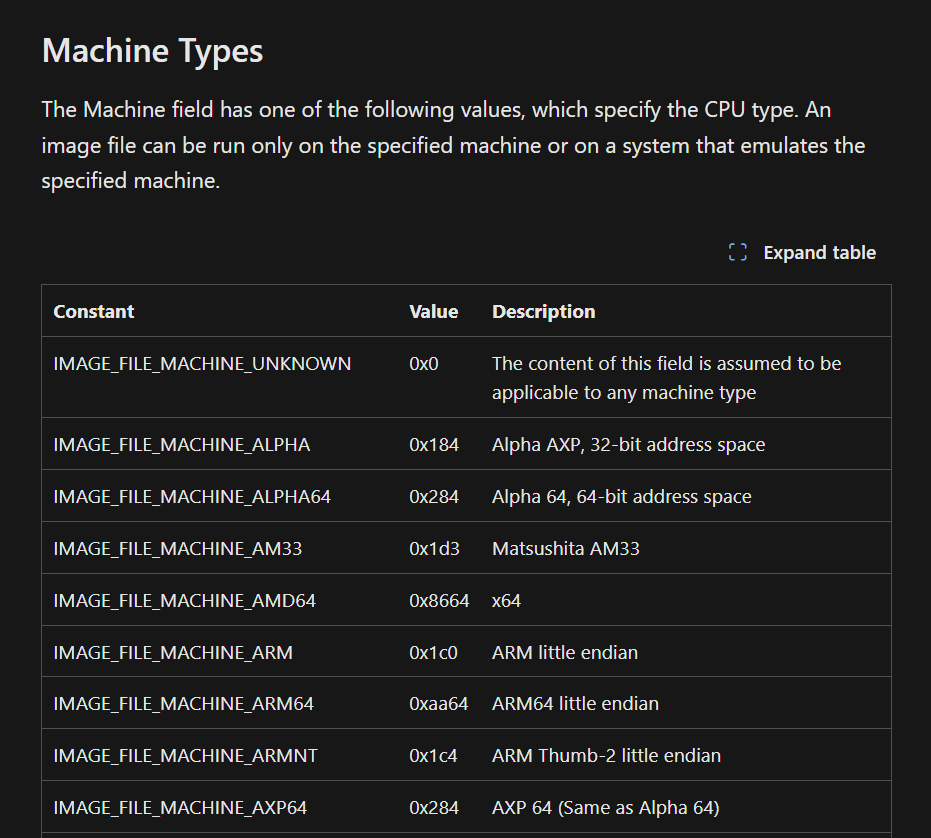The width and height of the screenshot is (931, 838).
Task: Select the Machine Types heading
Action: click(152, 51)
